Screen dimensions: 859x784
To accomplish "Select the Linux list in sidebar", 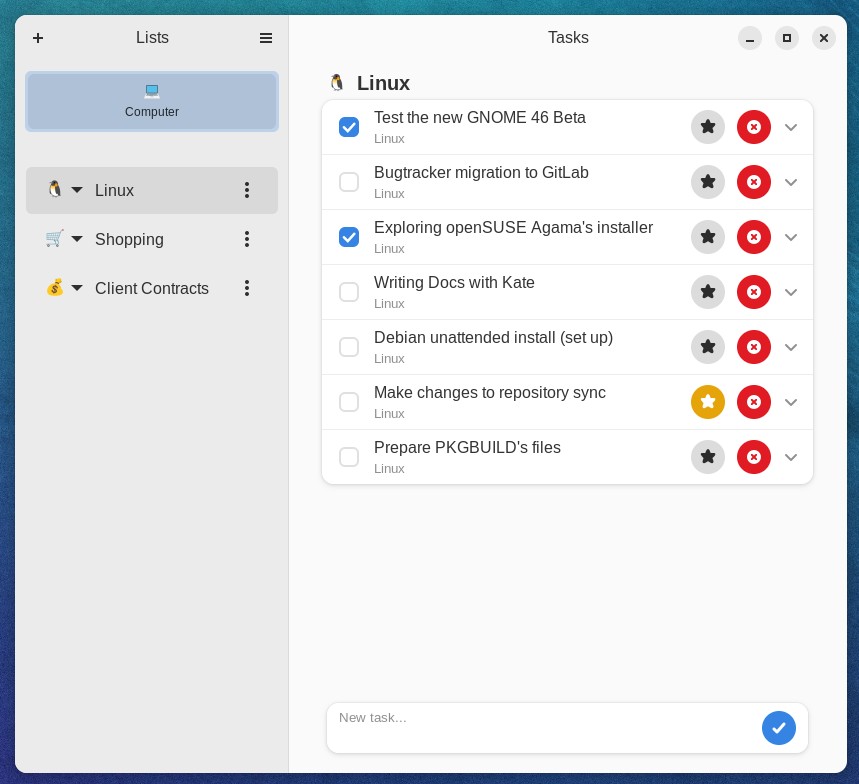I will [x=152, y=190].
